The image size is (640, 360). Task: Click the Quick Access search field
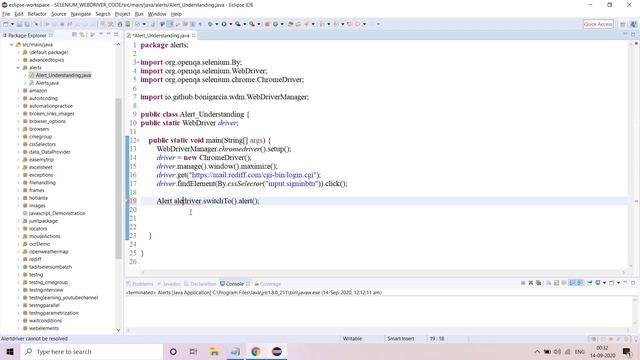(598, 24)
